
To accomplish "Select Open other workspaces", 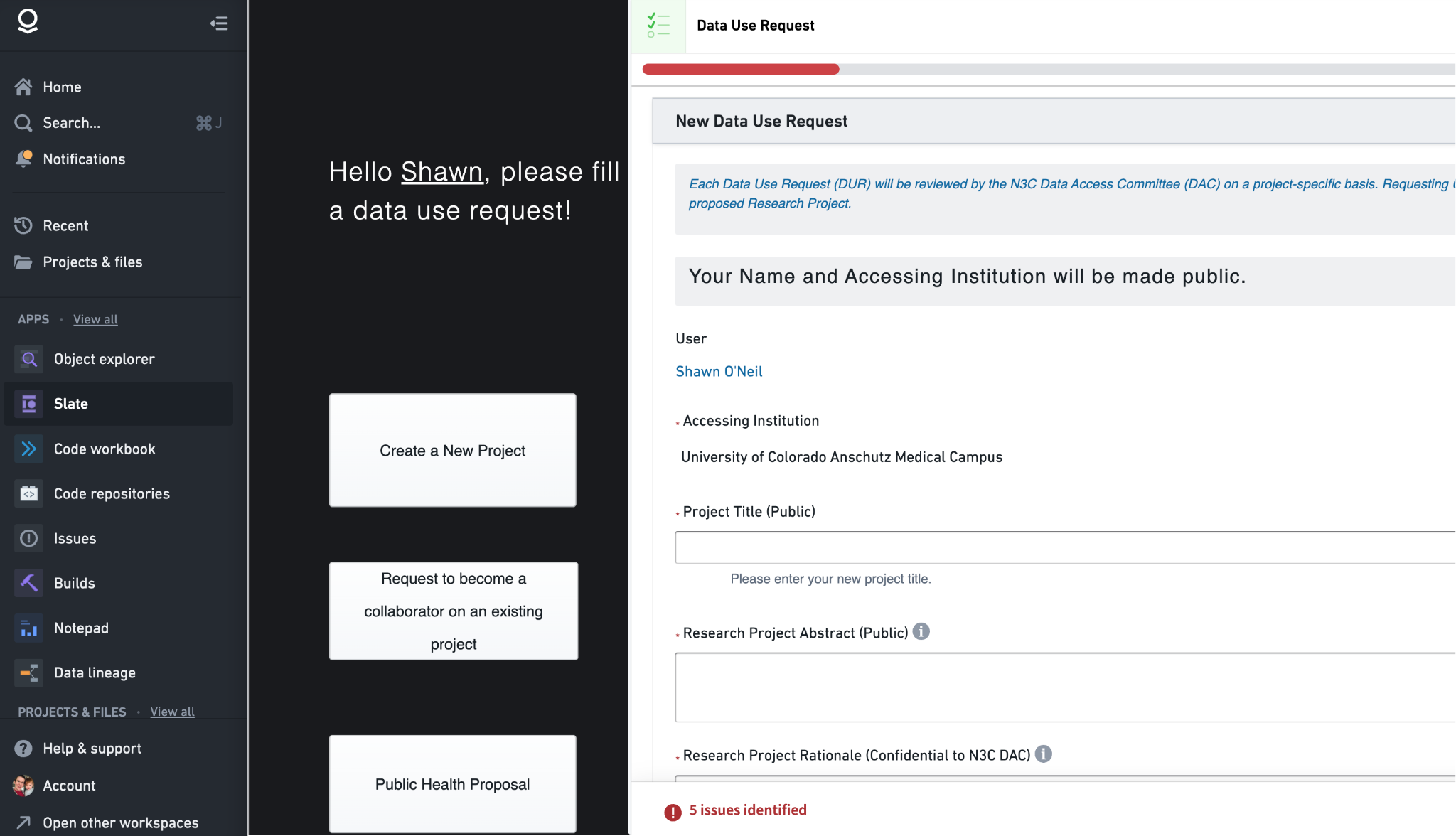I will [x=120, y=822].
